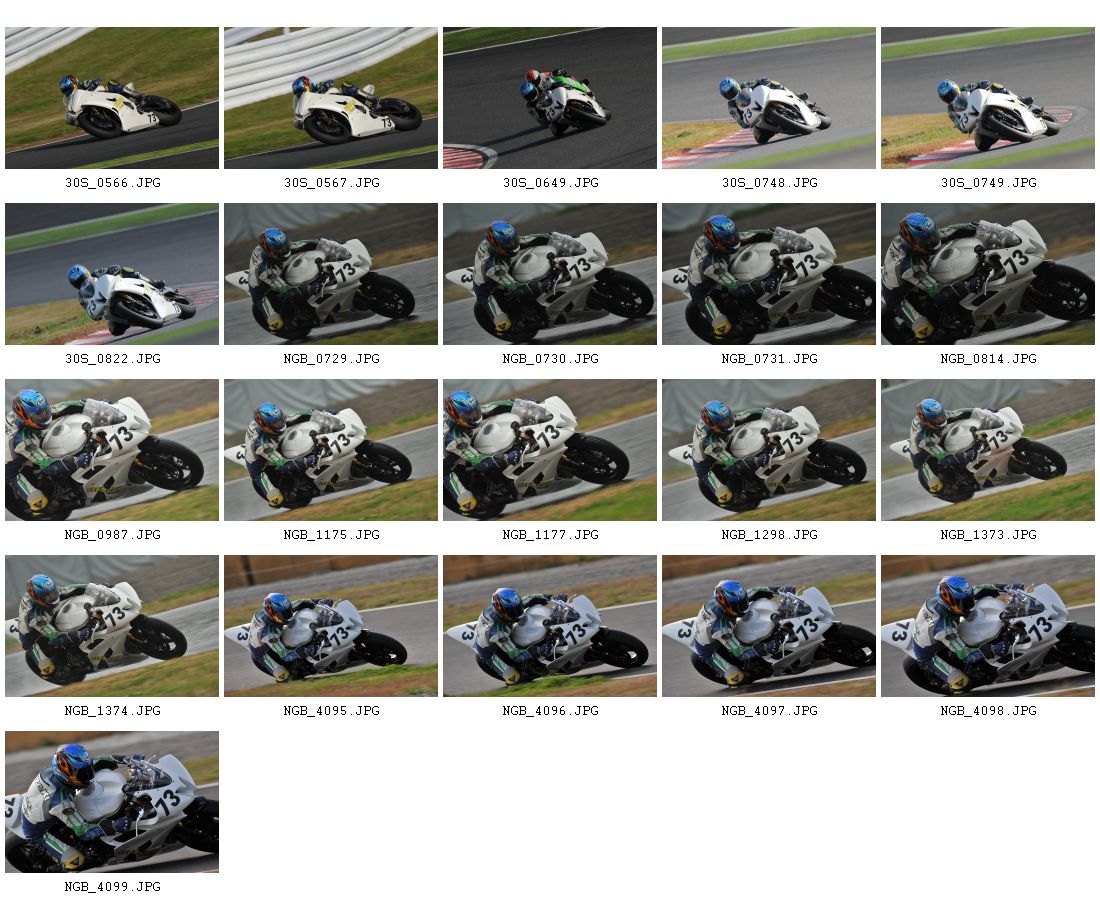Choose the 30S_0749.JPG photo
This screenshot has height=900, width=1100.
tap(988, 98)
